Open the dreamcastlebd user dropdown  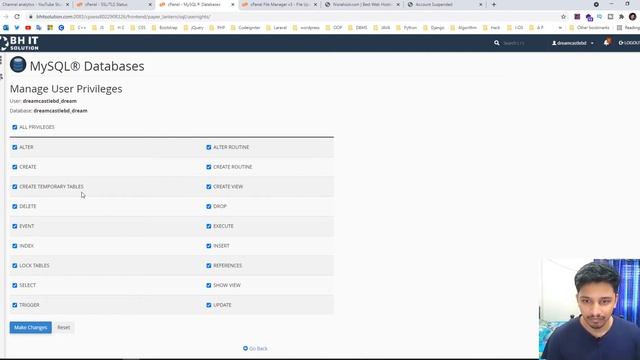coord(573,43)
